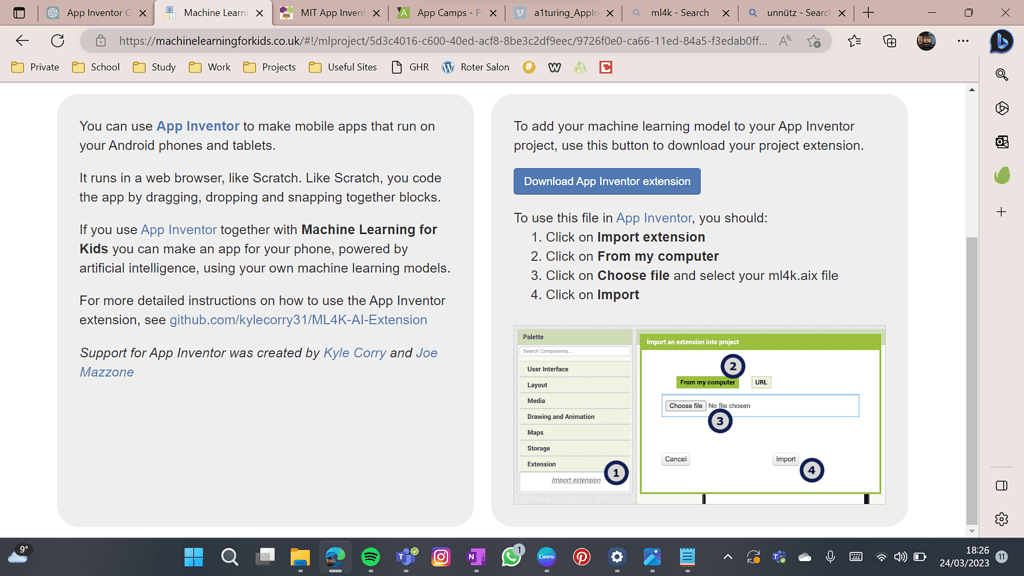
Task: Open the School bookmarks folder
Action: click(95, 67)
